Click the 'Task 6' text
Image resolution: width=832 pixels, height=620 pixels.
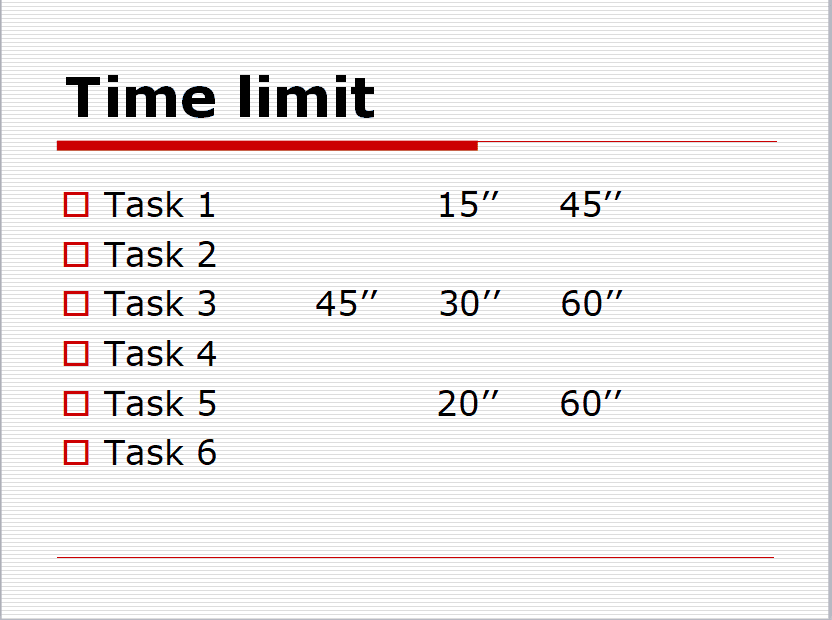pos(160,453)
